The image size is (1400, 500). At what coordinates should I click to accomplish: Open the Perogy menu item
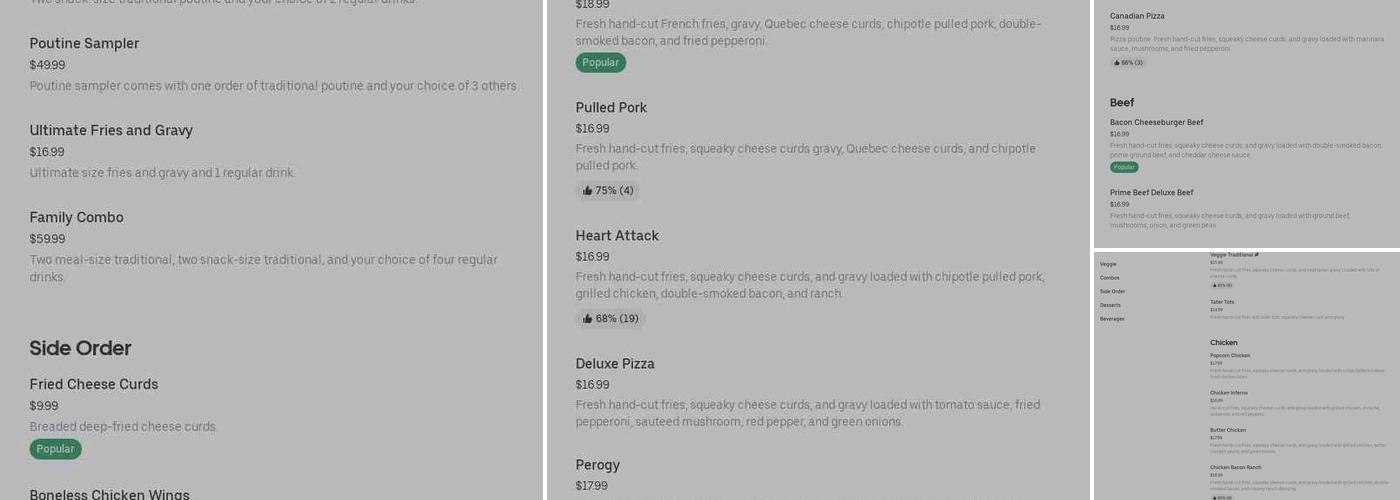(x=598, y=465)
